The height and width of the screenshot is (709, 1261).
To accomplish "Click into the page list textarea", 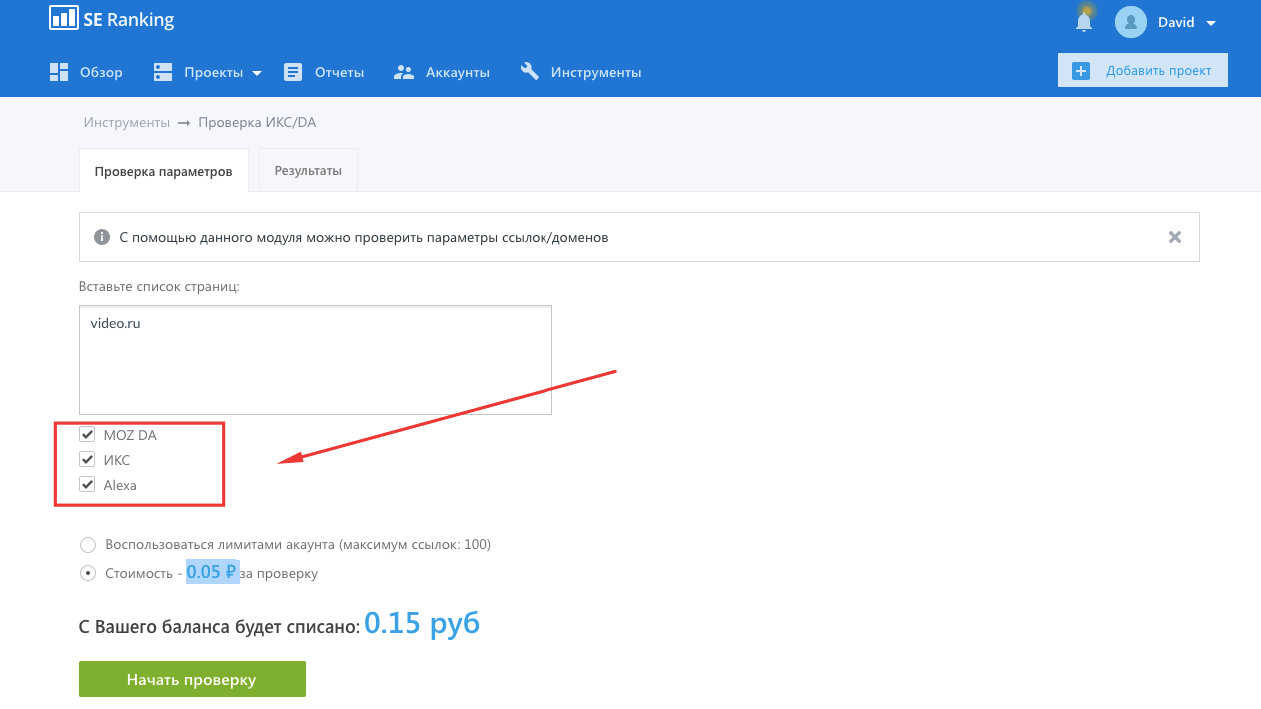I will pyautogui.click(x=315, y=360).
